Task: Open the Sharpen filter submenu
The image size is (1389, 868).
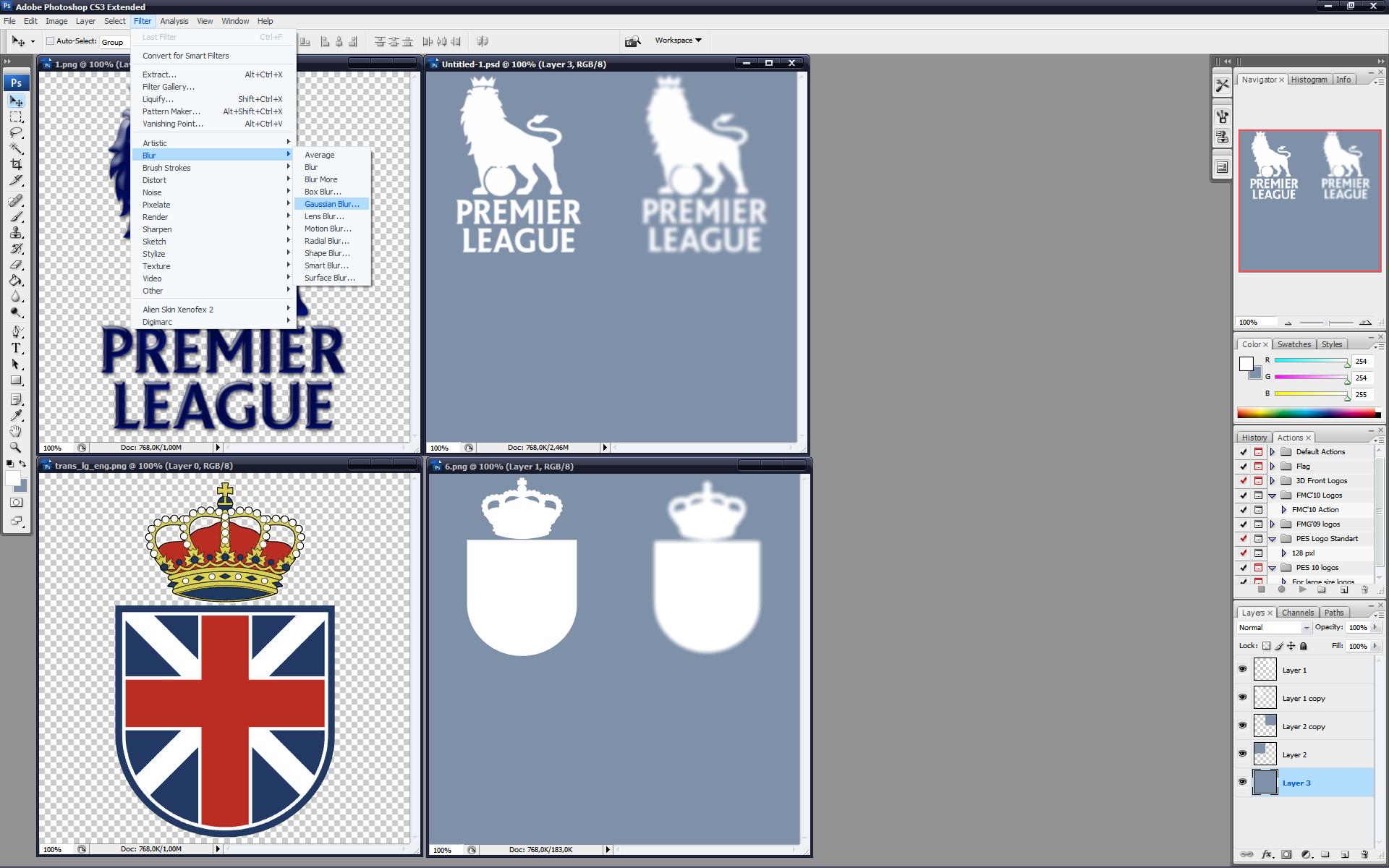Action: pyautogui.click(x=213, y=229)
